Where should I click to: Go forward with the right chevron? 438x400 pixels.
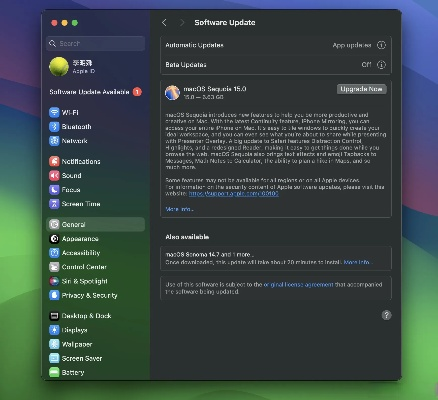click(182, 23)
